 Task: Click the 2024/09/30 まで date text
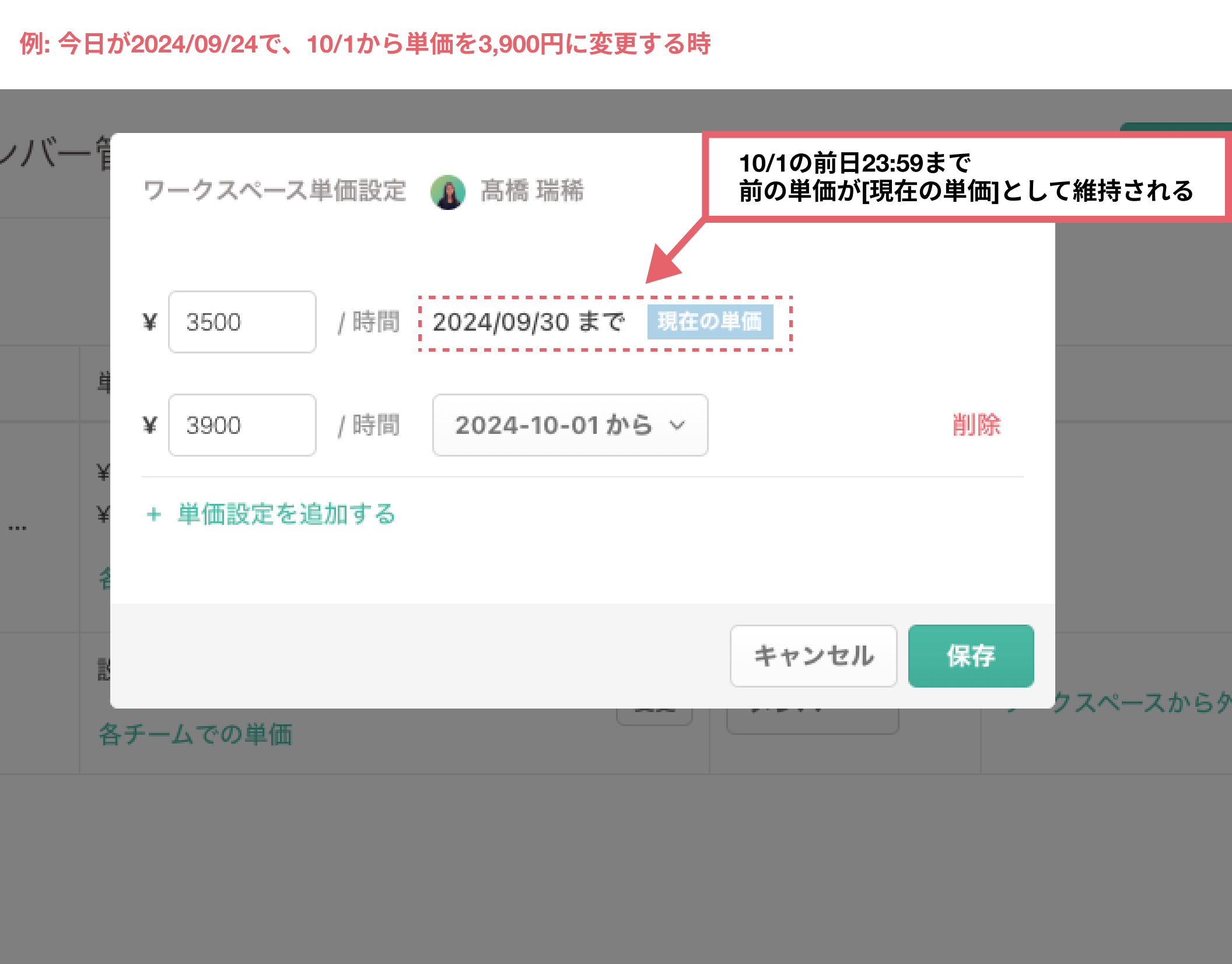point(528,322)
